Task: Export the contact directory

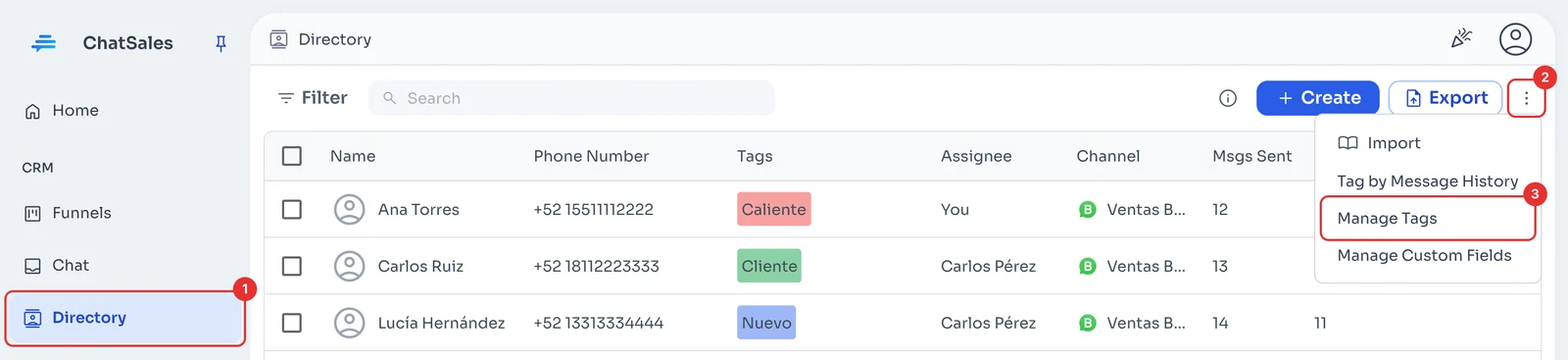Action: click(1445, 98)
